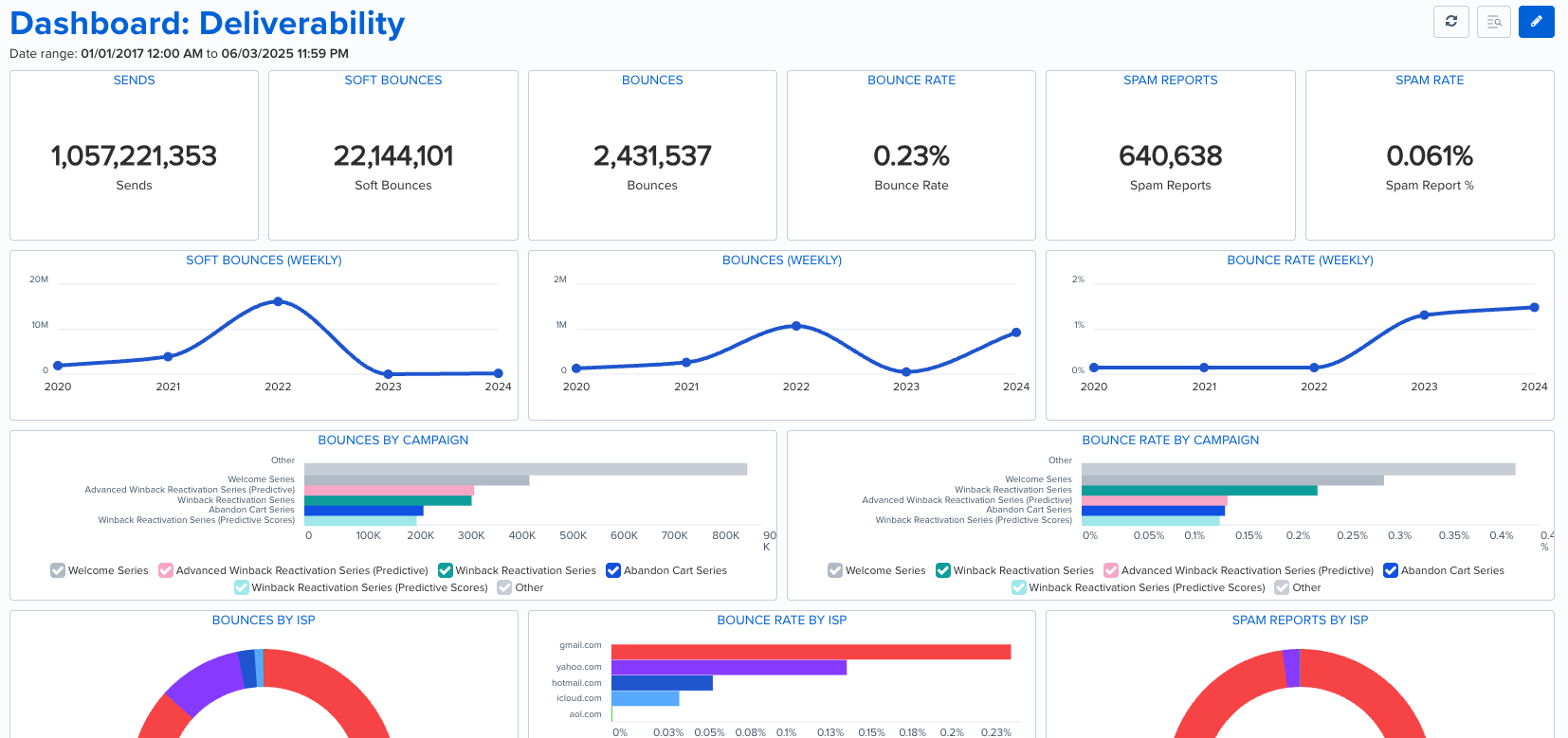This screenshot has width=1568, height=738.
Task: Click the teal Winback Reactivation bar in Bounces by Campaign
Action: (x=388, y=500)
